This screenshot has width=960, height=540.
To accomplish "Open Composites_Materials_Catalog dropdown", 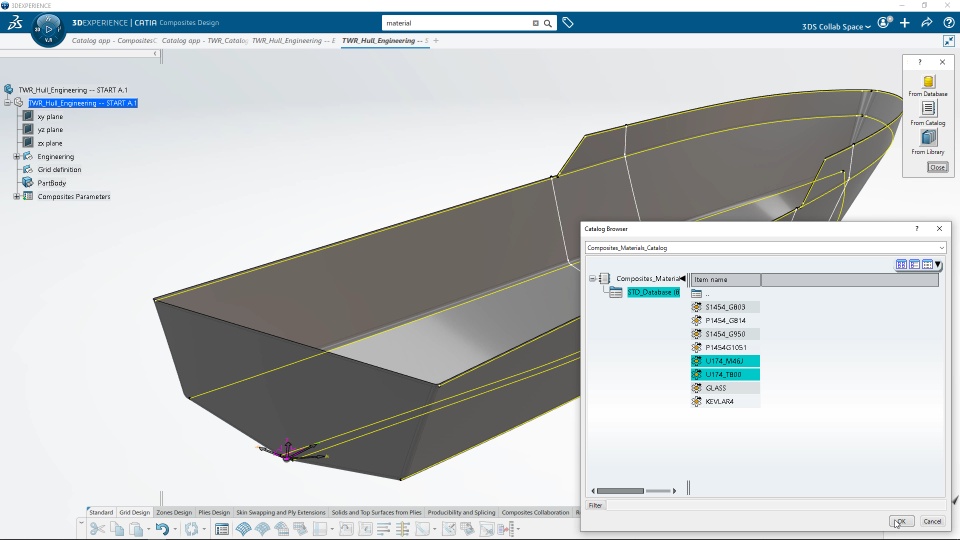I will 942,248.
